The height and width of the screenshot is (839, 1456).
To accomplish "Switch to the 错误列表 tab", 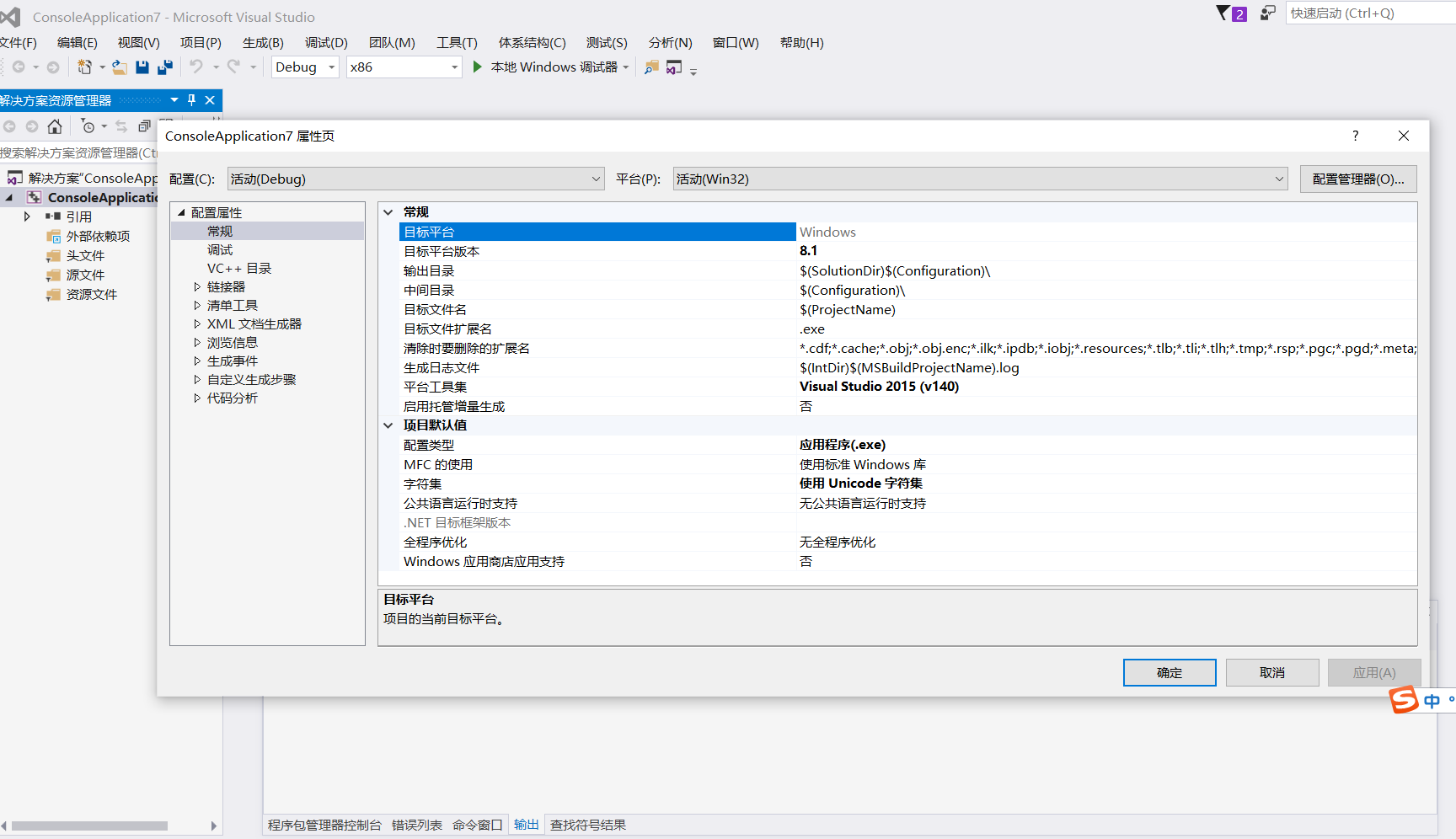I will pos(417,824).
